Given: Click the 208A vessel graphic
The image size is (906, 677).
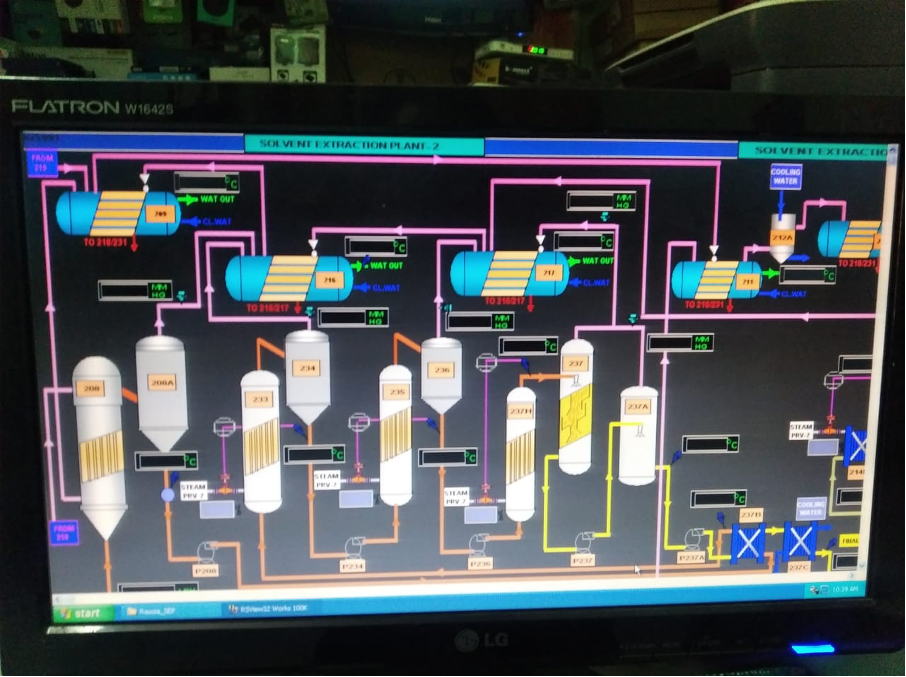Looking at the screenshot, I should tap(161, 391).
